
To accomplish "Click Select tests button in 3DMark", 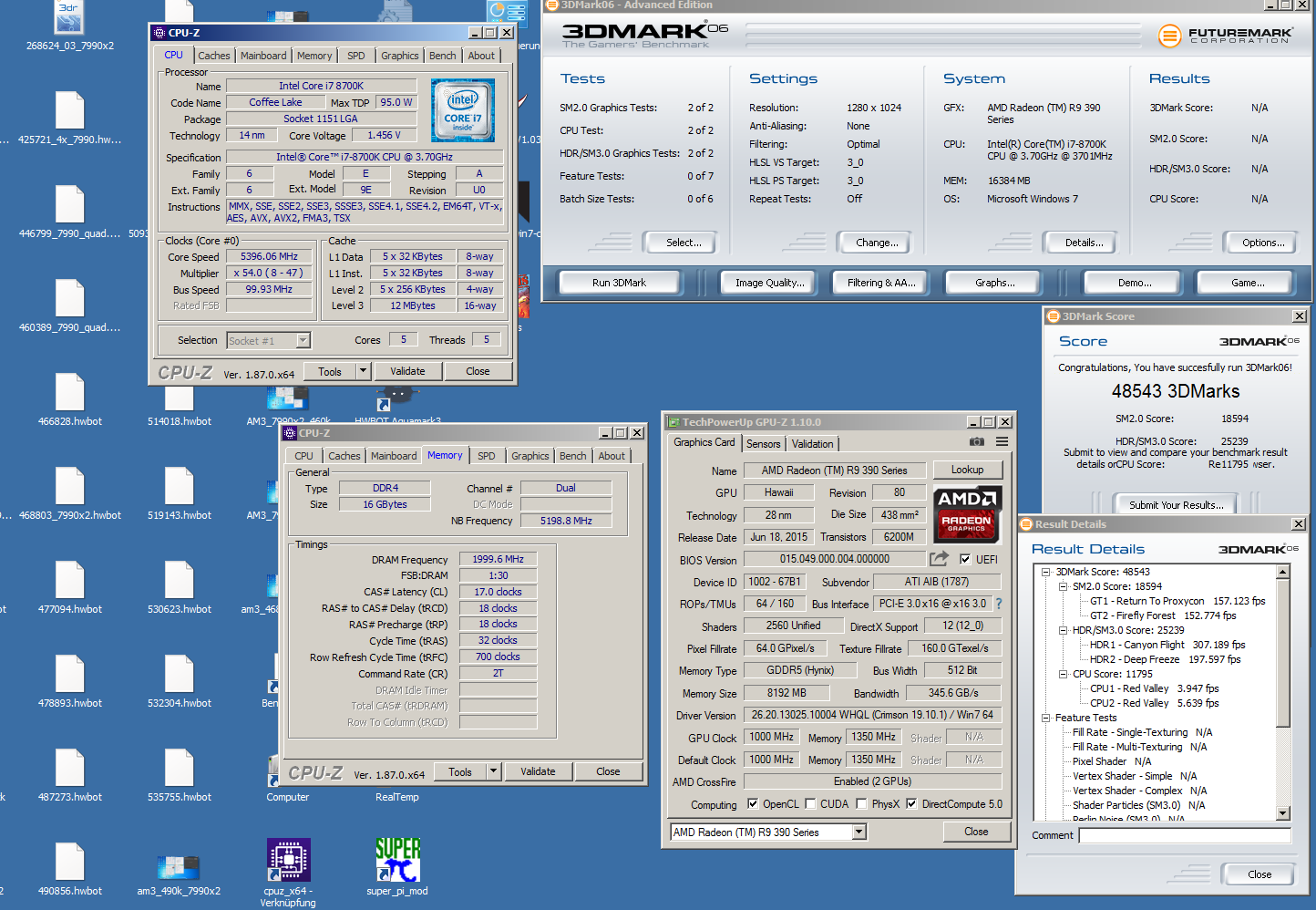I will tap(684, 243).
